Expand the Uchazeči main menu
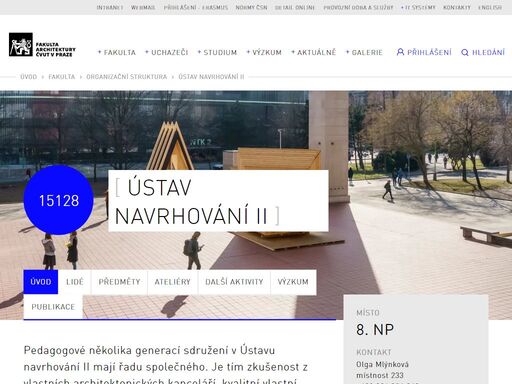512x384 pixels. [167, 52]
